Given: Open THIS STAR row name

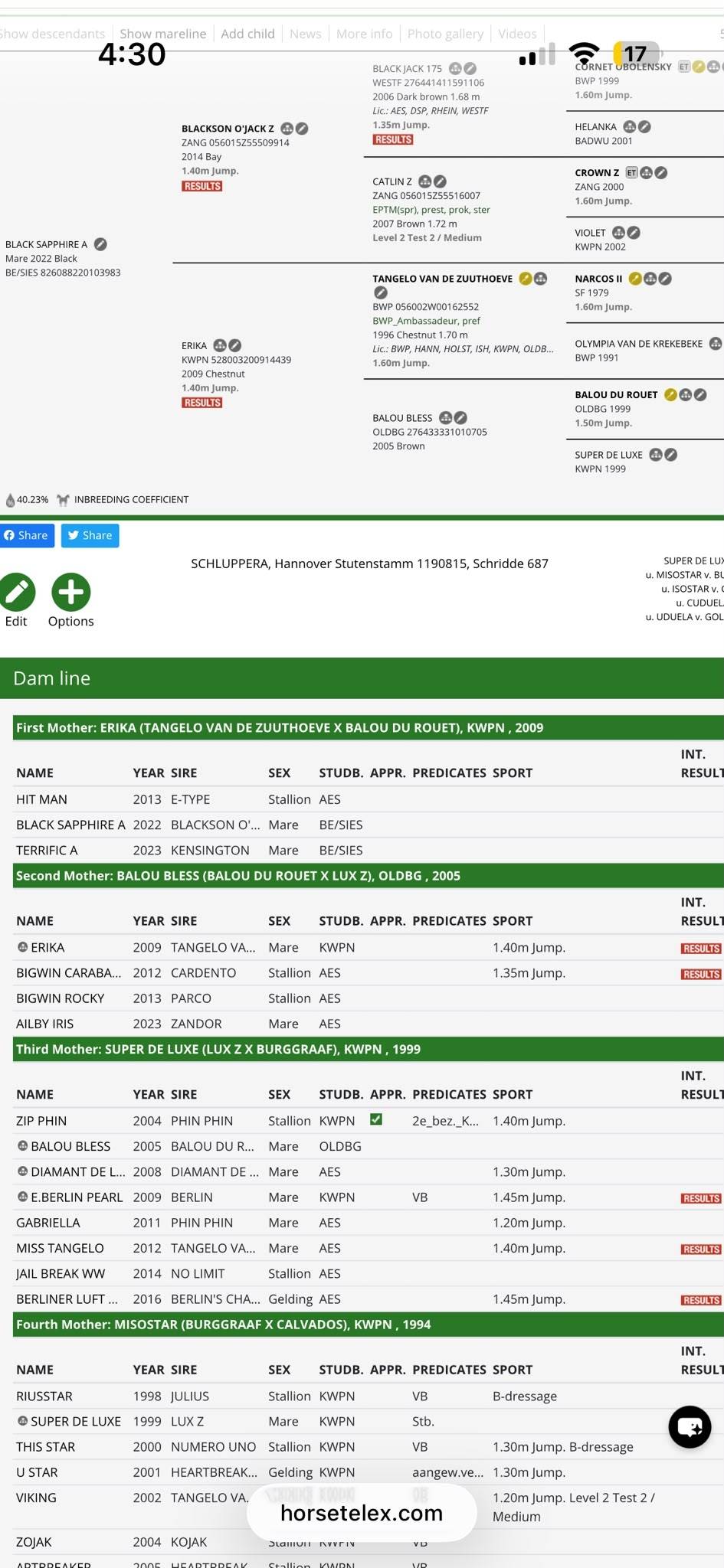Looking at the screenshot, I should [45, 1446].
